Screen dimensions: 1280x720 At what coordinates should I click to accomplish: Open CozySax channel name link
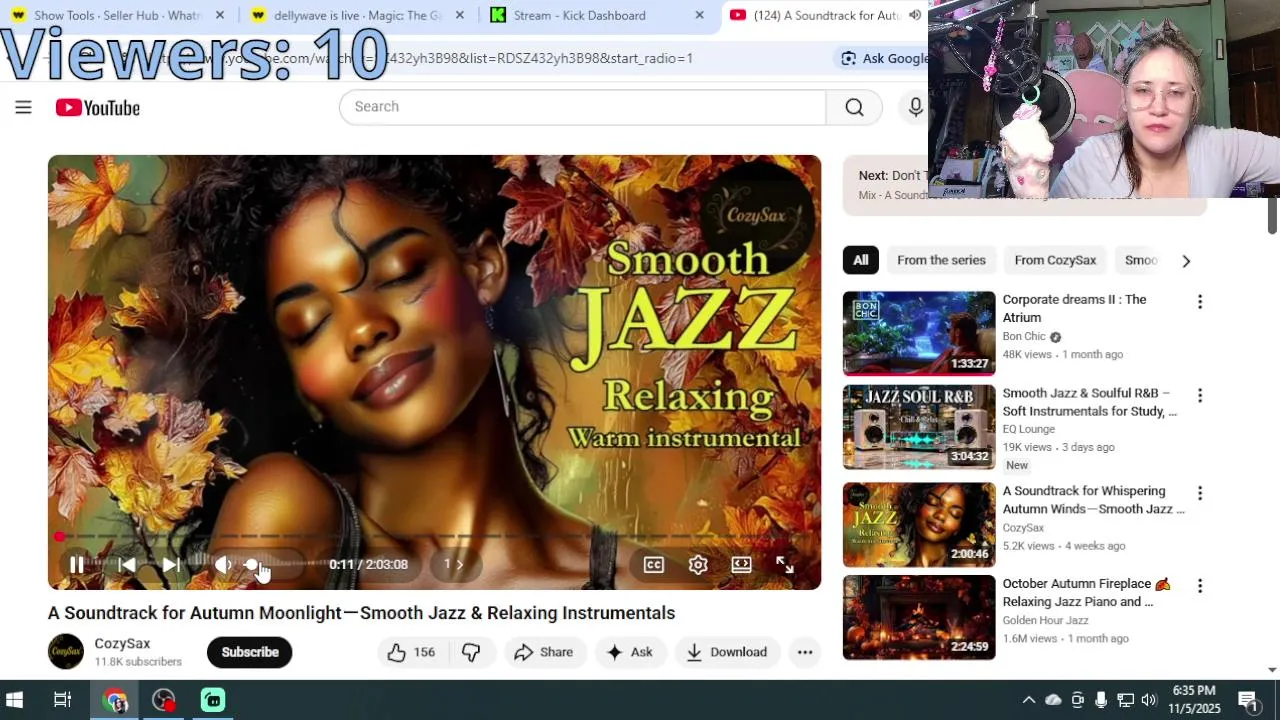[x=122, y=644]
